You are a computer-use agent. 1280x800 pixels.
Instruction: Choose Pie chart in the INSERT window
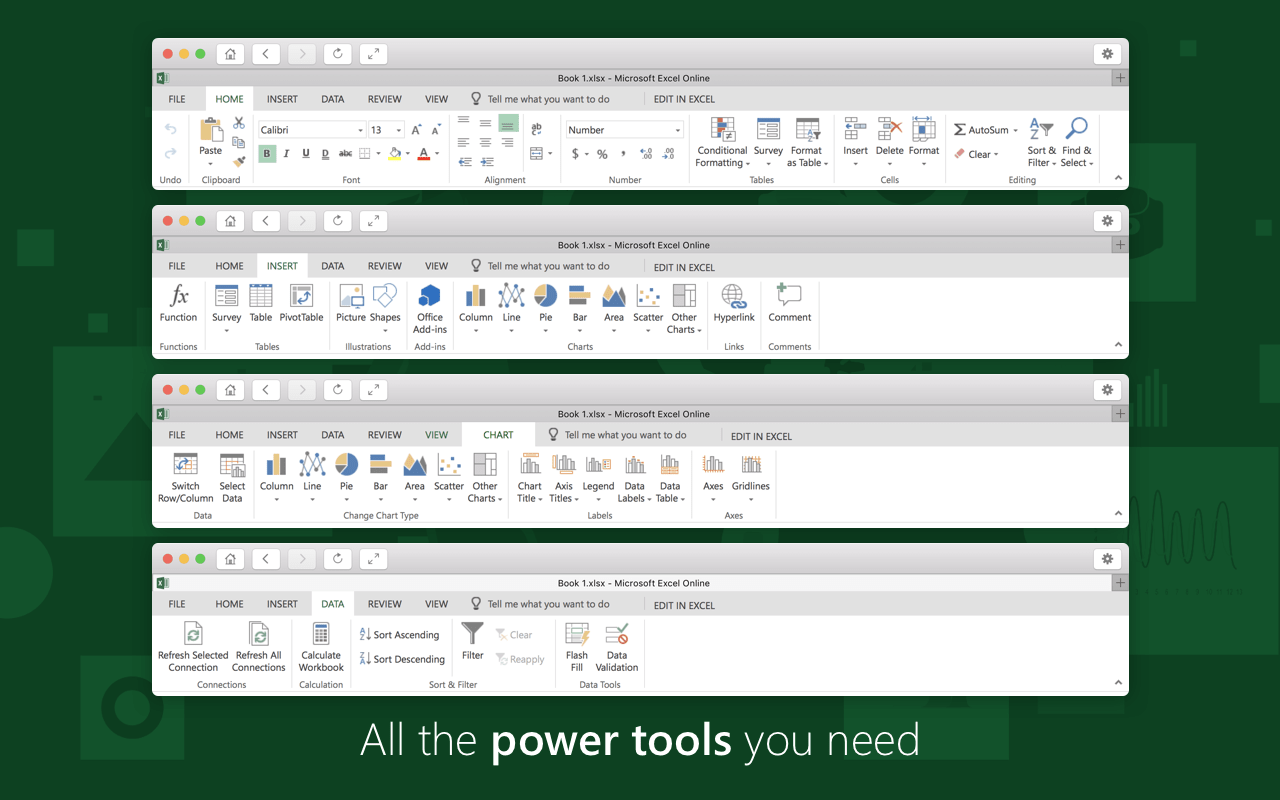coord(545,307)
